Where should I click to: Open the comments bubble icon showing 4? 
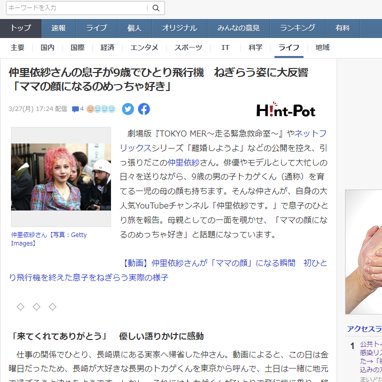tap(78, 109)
